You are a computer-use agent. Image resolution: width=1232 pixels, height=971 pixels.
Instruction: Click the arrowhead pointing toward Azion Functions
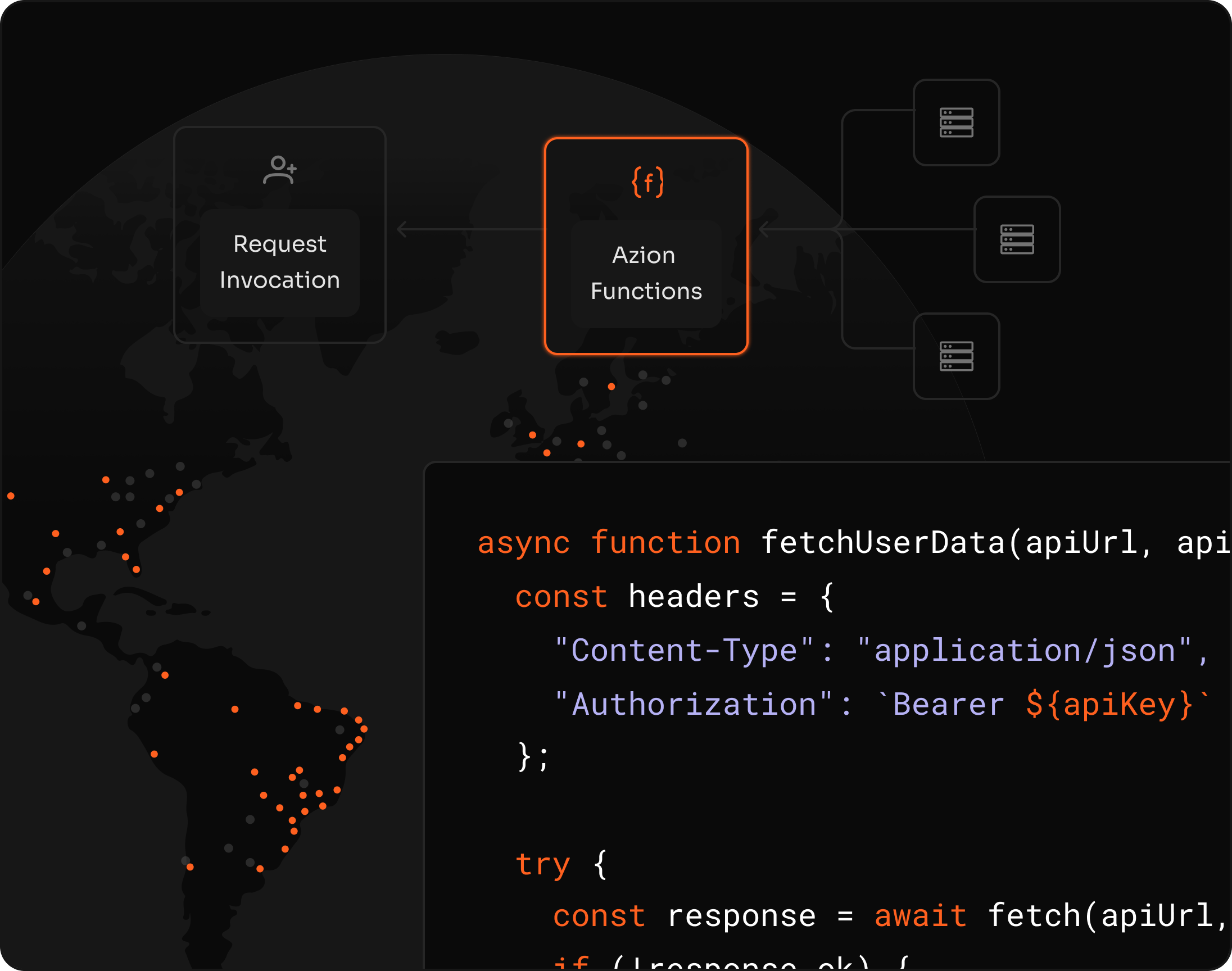(x=764, y=229)
